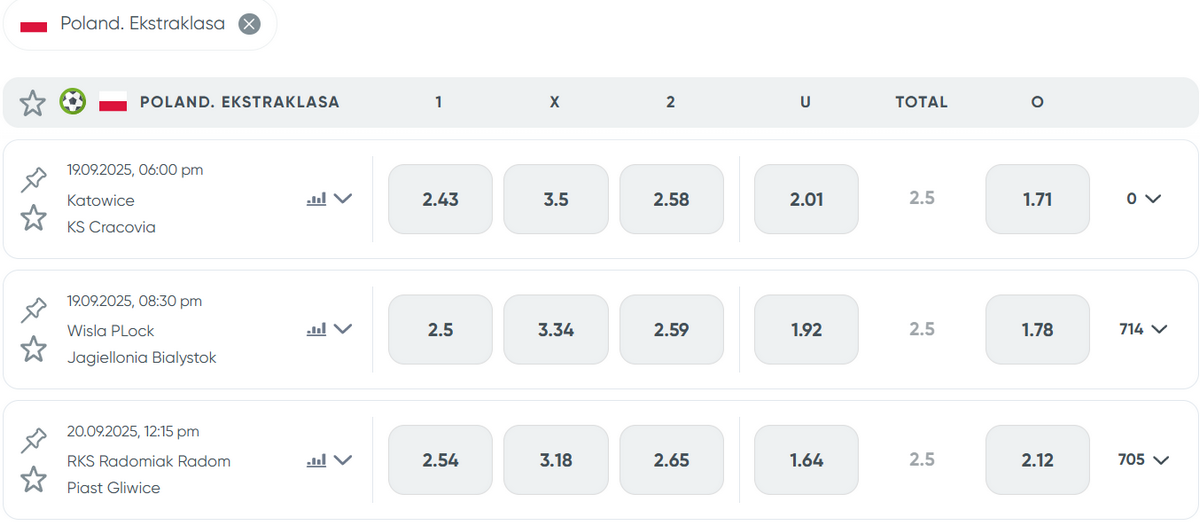
Task: Bet on Katowice home win at 2.43
Action: (440, 199)
